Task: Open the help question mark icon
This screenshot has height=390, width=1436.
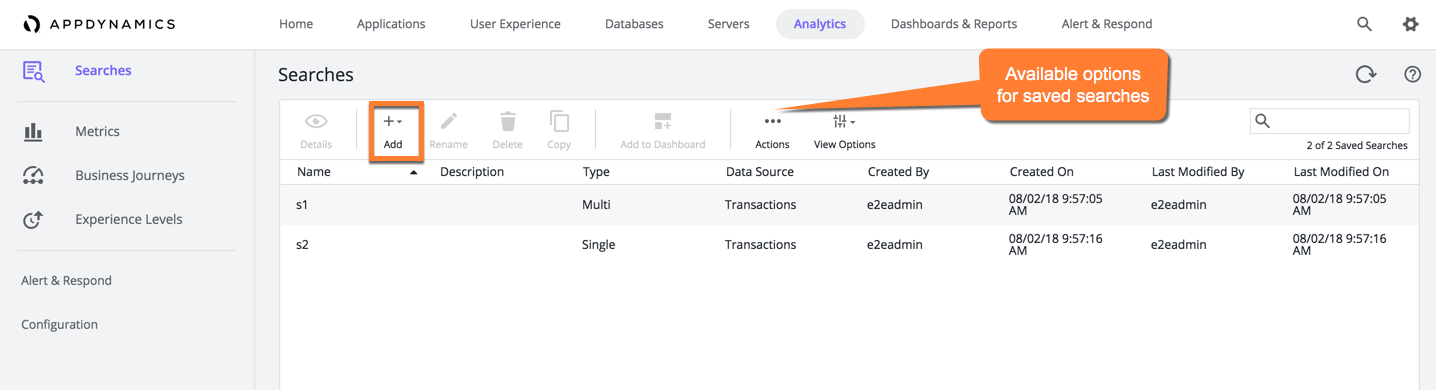Action: point(1412,74)
